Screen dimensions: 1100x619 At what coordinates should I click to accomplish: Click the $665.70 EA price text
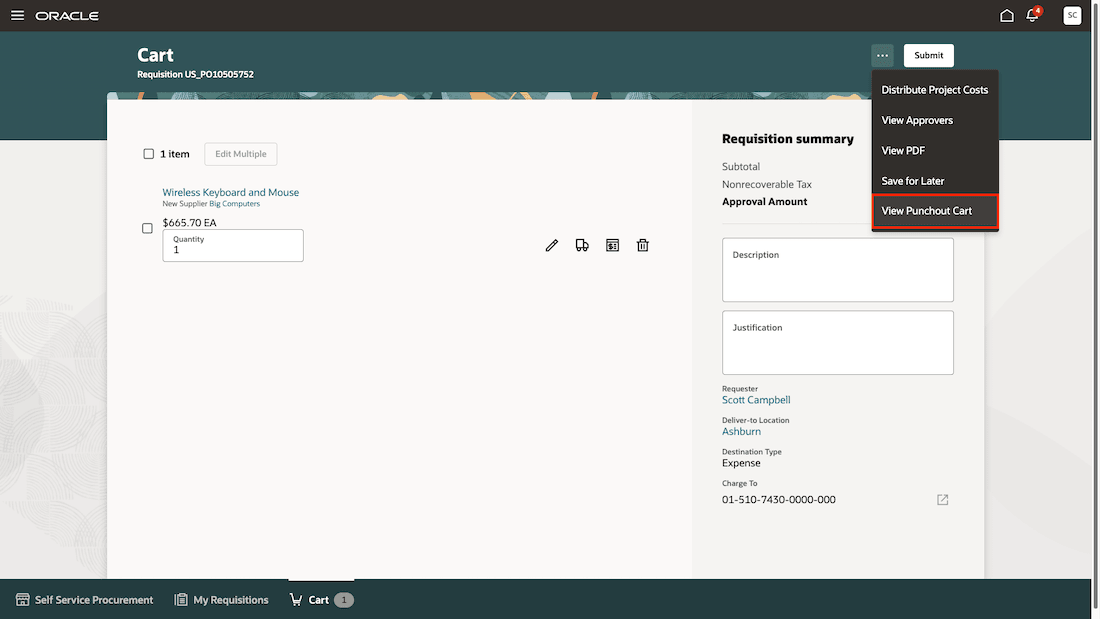point(189,222)
